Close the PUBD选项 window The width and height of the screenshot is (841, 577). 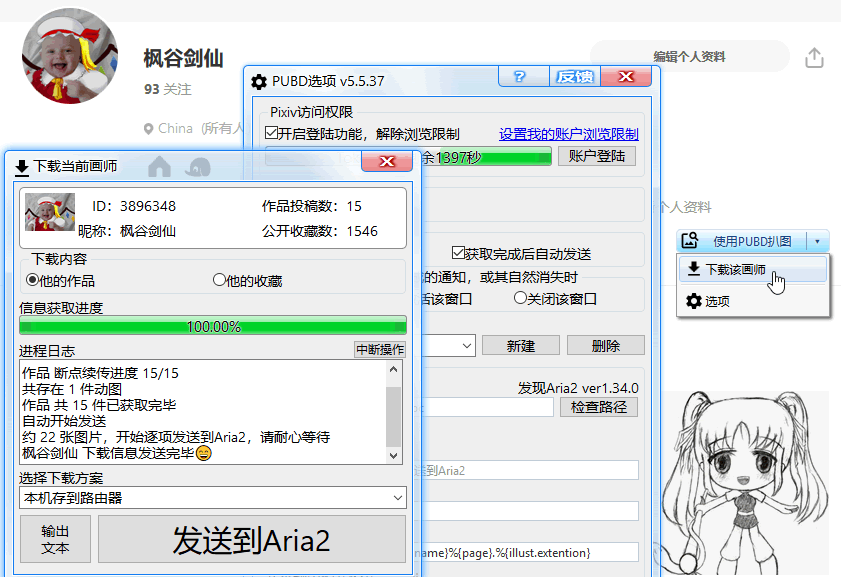(626, 77)
